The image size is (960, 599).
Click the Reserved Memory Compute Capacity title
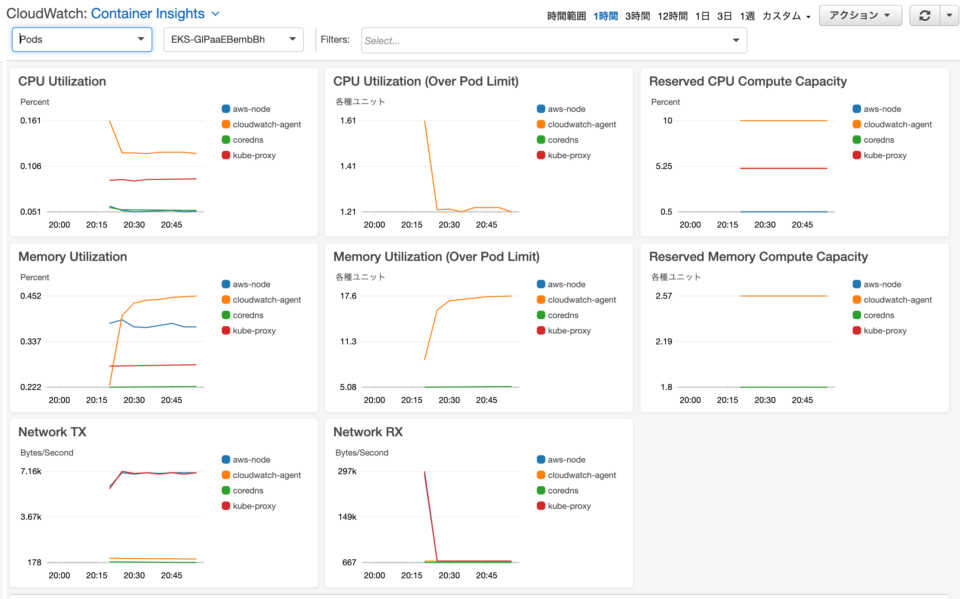click(759, 257)
